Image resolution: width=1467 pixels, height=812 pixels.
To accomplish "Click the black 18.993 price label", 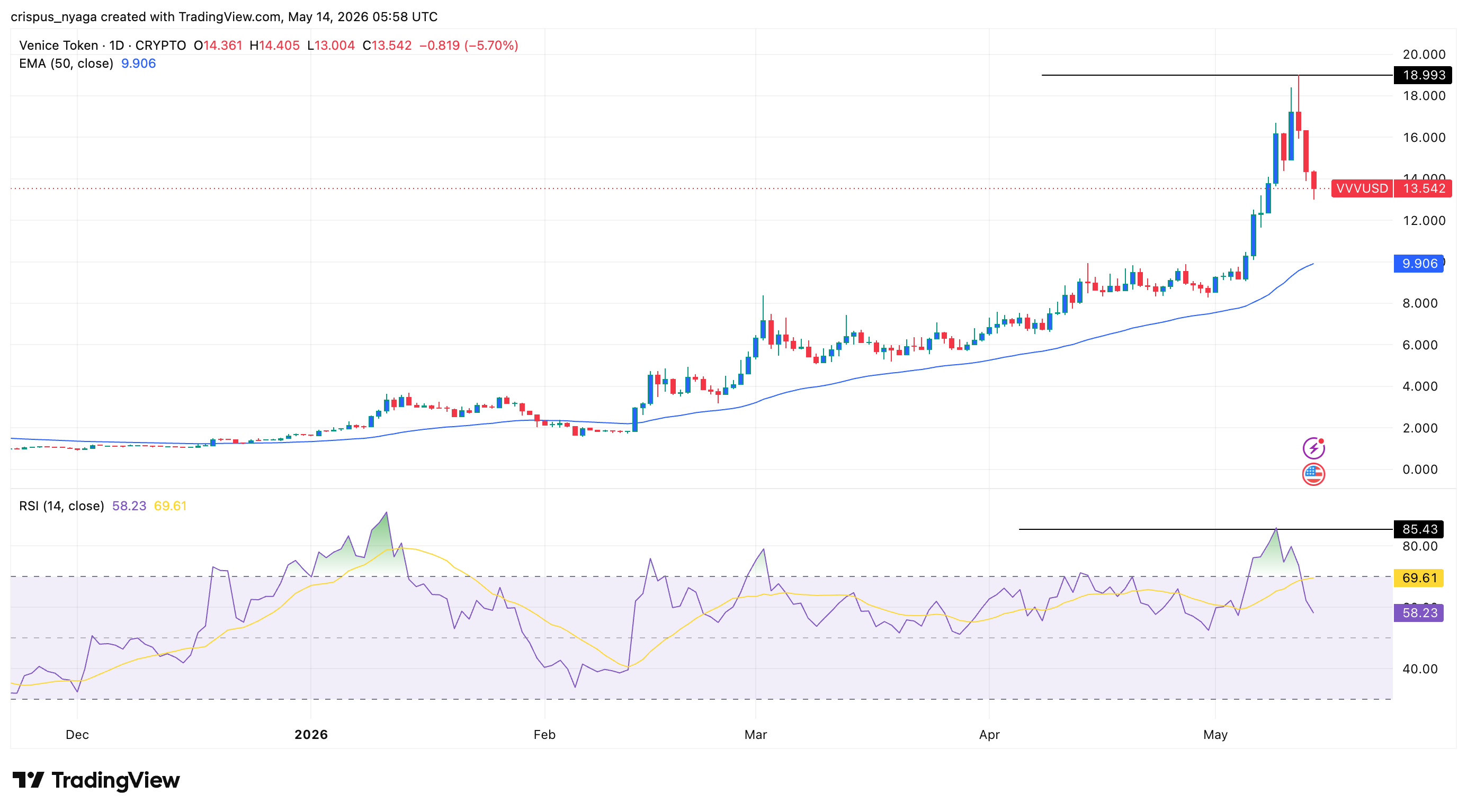I will [1423, 75].
